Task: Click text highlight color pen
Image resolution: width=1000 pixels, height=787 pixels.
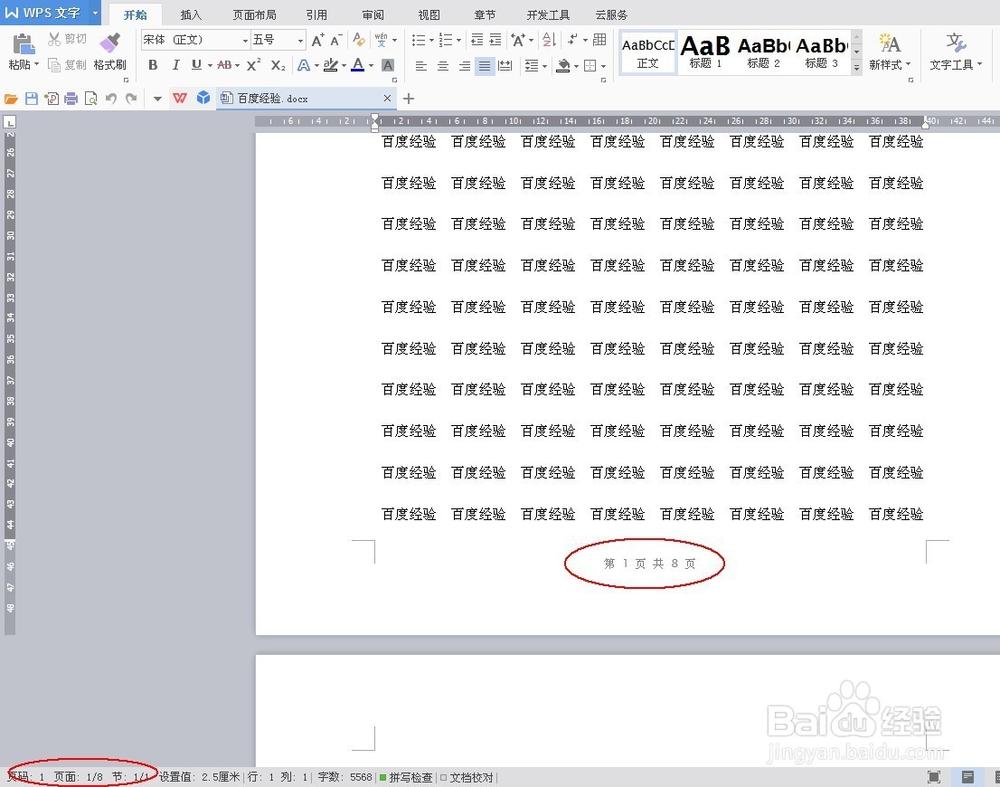Action: (330, 65)
